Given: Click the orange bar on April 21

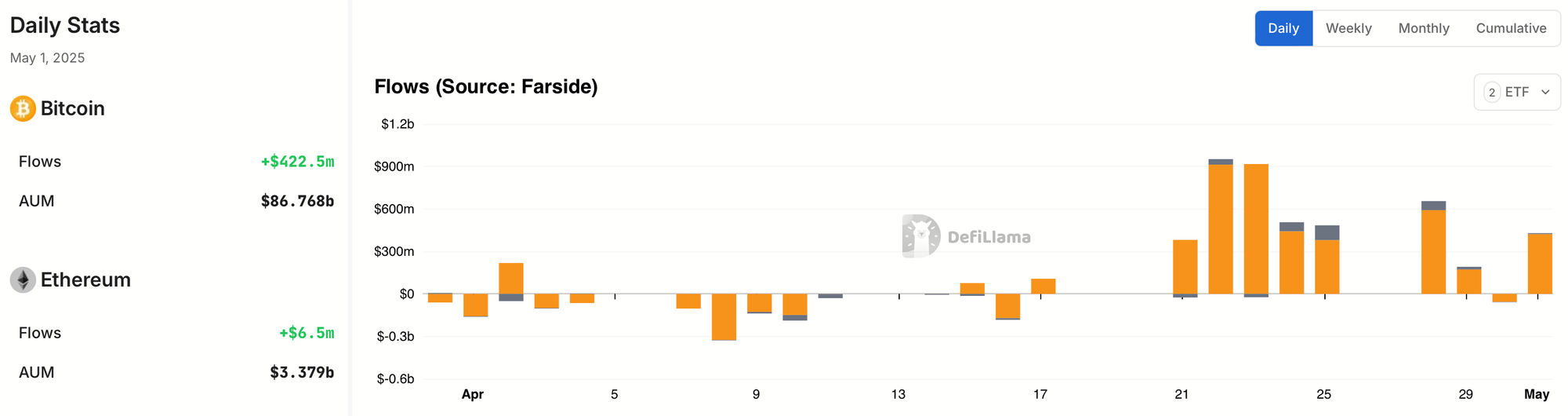Looking at the screenshot, I should point(1185,267).
